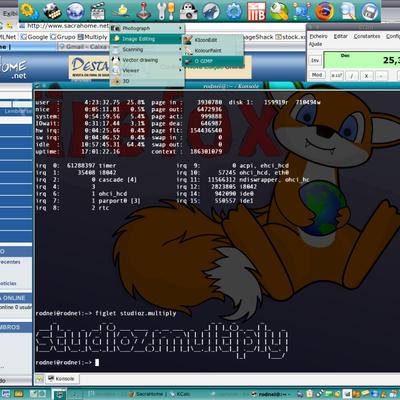Switch to virtual desktop 2 in pager
This screenshot has height=400, width=400.
pyautogui.click(x=74, y=394)
